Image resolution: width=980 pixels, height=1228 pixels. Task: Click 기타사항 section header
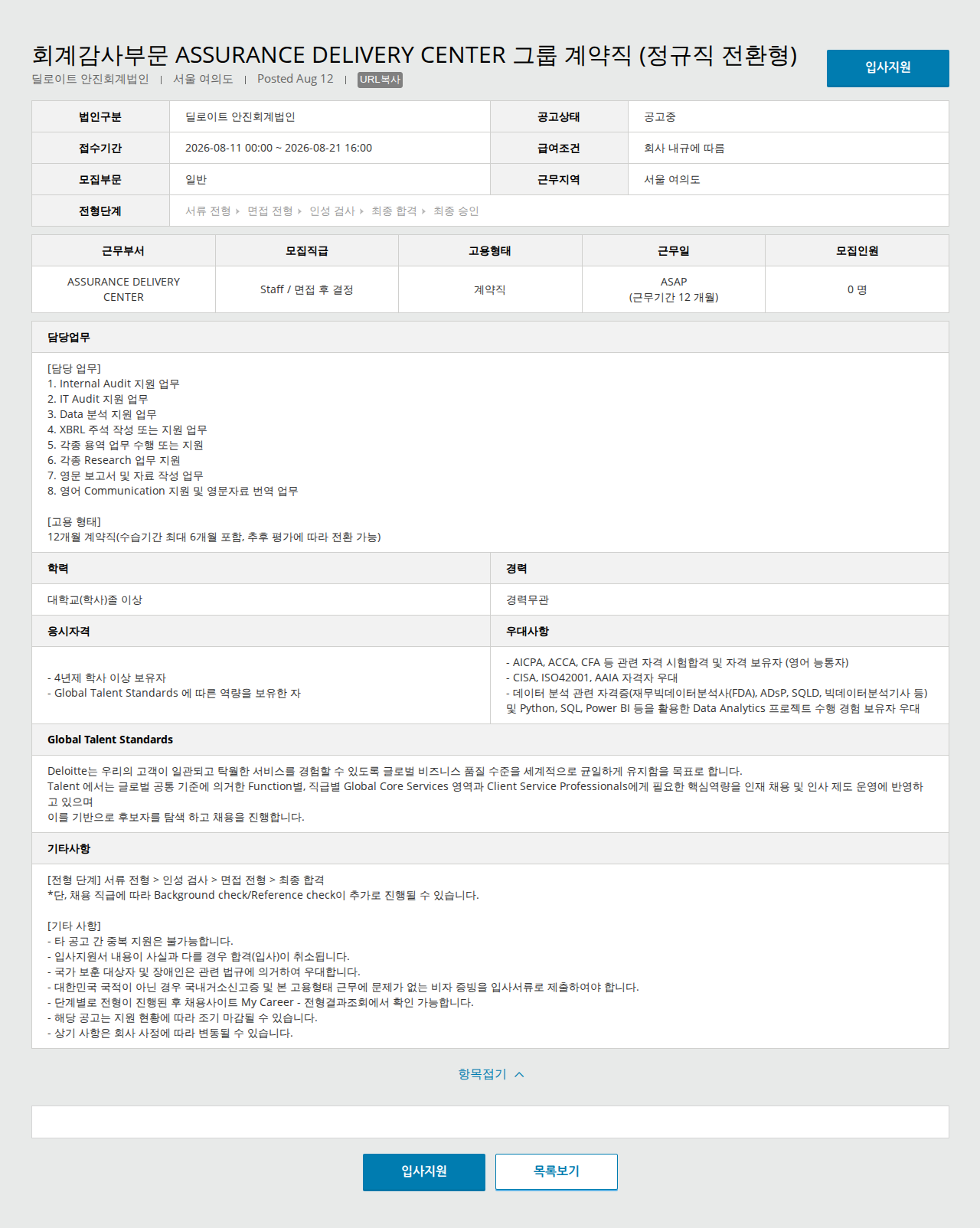pyautogui.click(x=490, y=849)
